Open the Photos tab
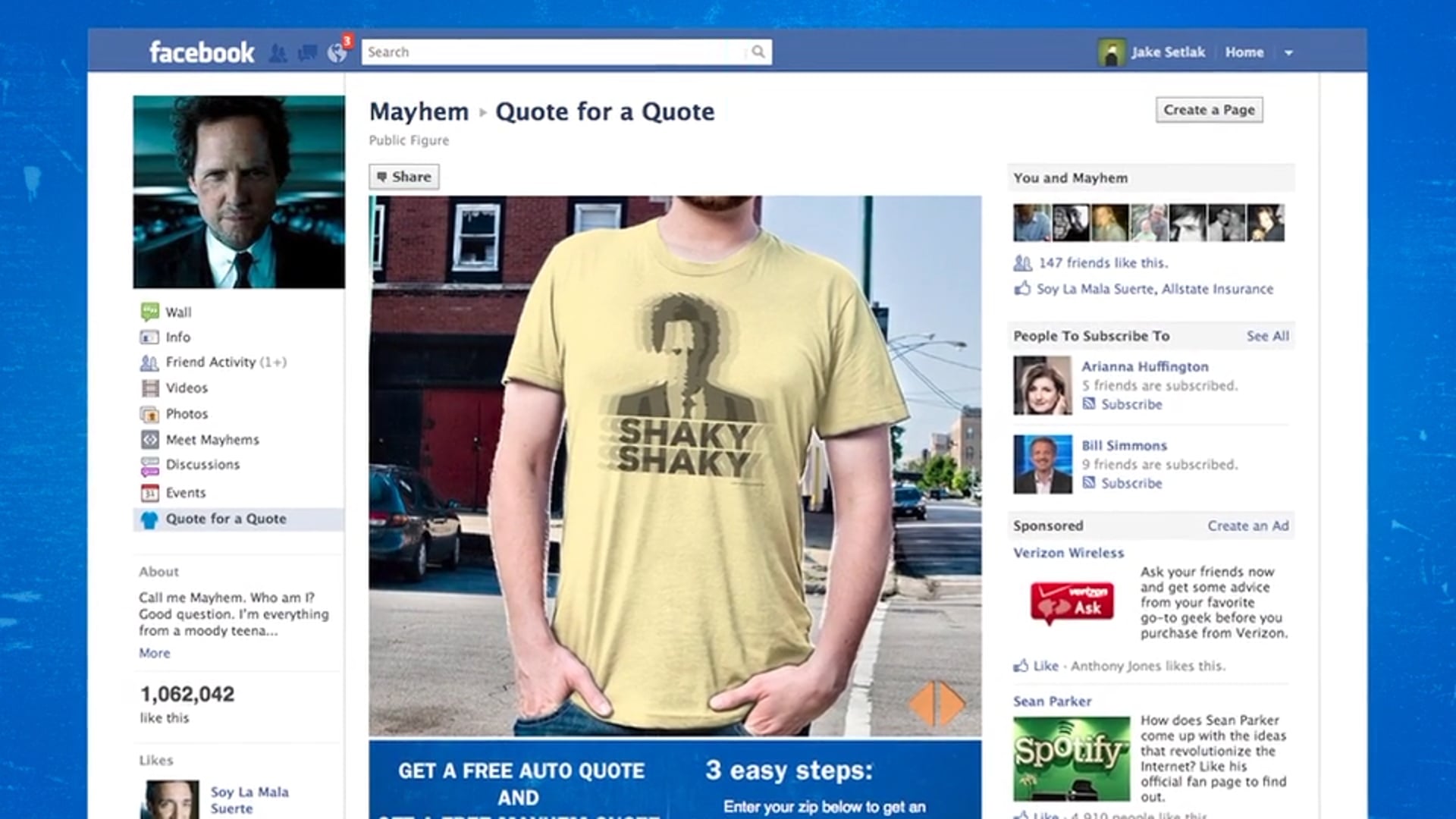 click(187, 414)
